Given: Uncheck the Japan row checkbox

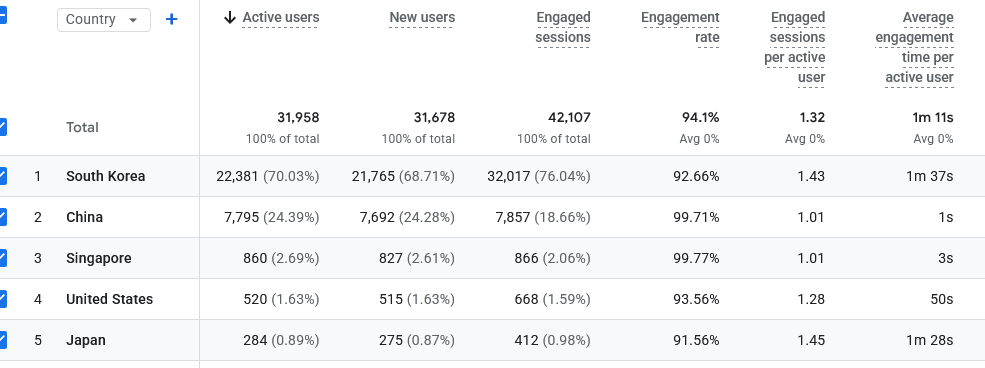Looking at the screenshot, I should tap(2, 340).
